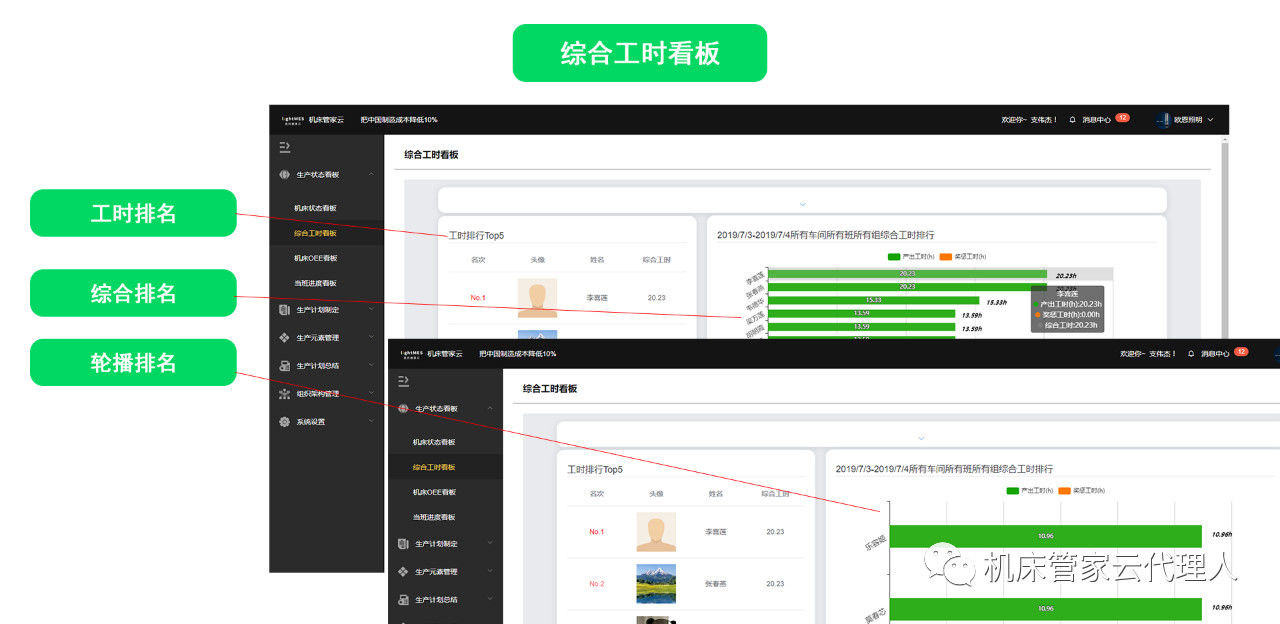Screen dimensions: 1280x624
Task: Open 当班进度看板 in front window sidebar
Action: 434,517
